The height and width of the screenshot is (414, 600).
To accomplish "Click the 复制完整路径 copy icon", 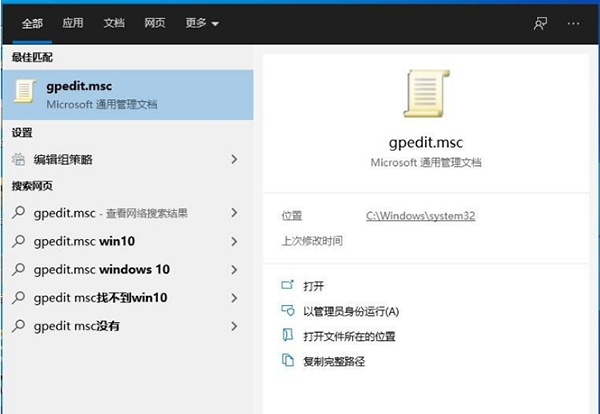I will 288,360.
